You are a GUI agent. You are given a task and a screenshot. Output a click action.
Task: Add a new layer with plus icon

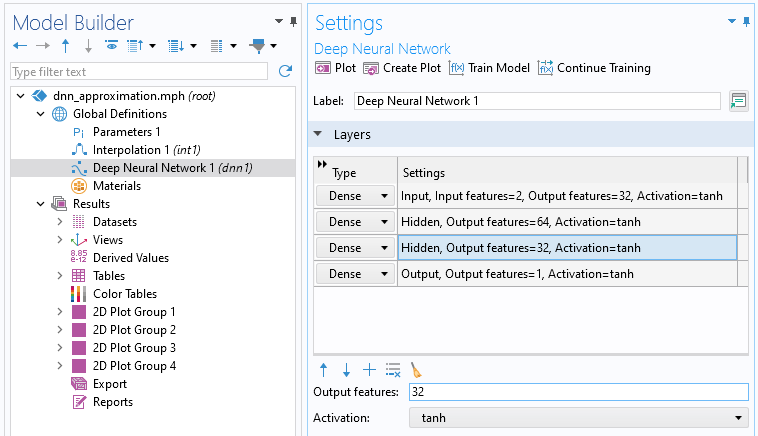[x=369, y=370]
